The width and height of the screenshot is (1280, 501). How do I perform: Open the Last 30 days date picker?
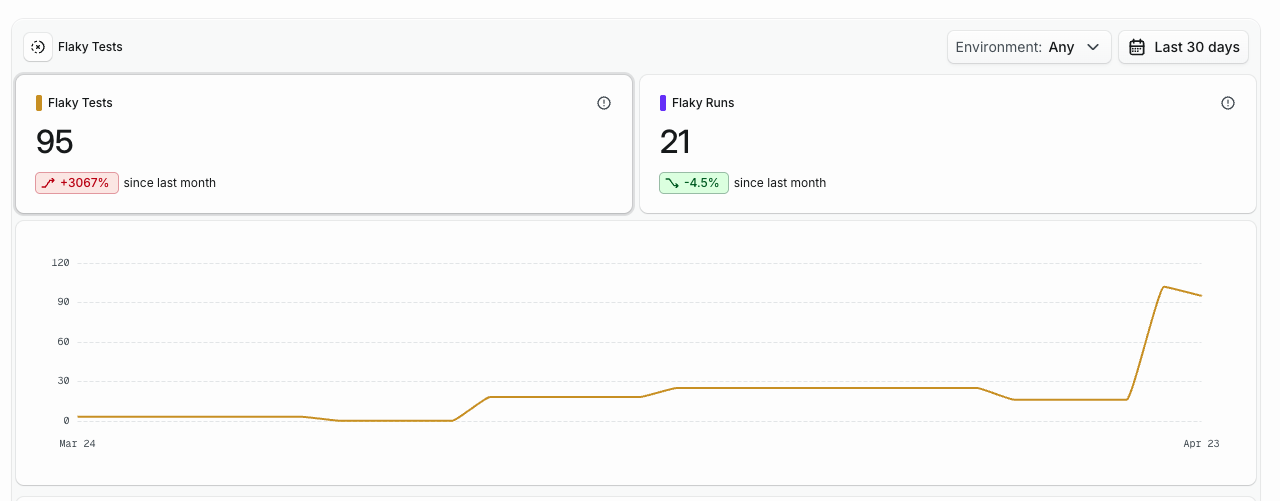(1184, 47)
